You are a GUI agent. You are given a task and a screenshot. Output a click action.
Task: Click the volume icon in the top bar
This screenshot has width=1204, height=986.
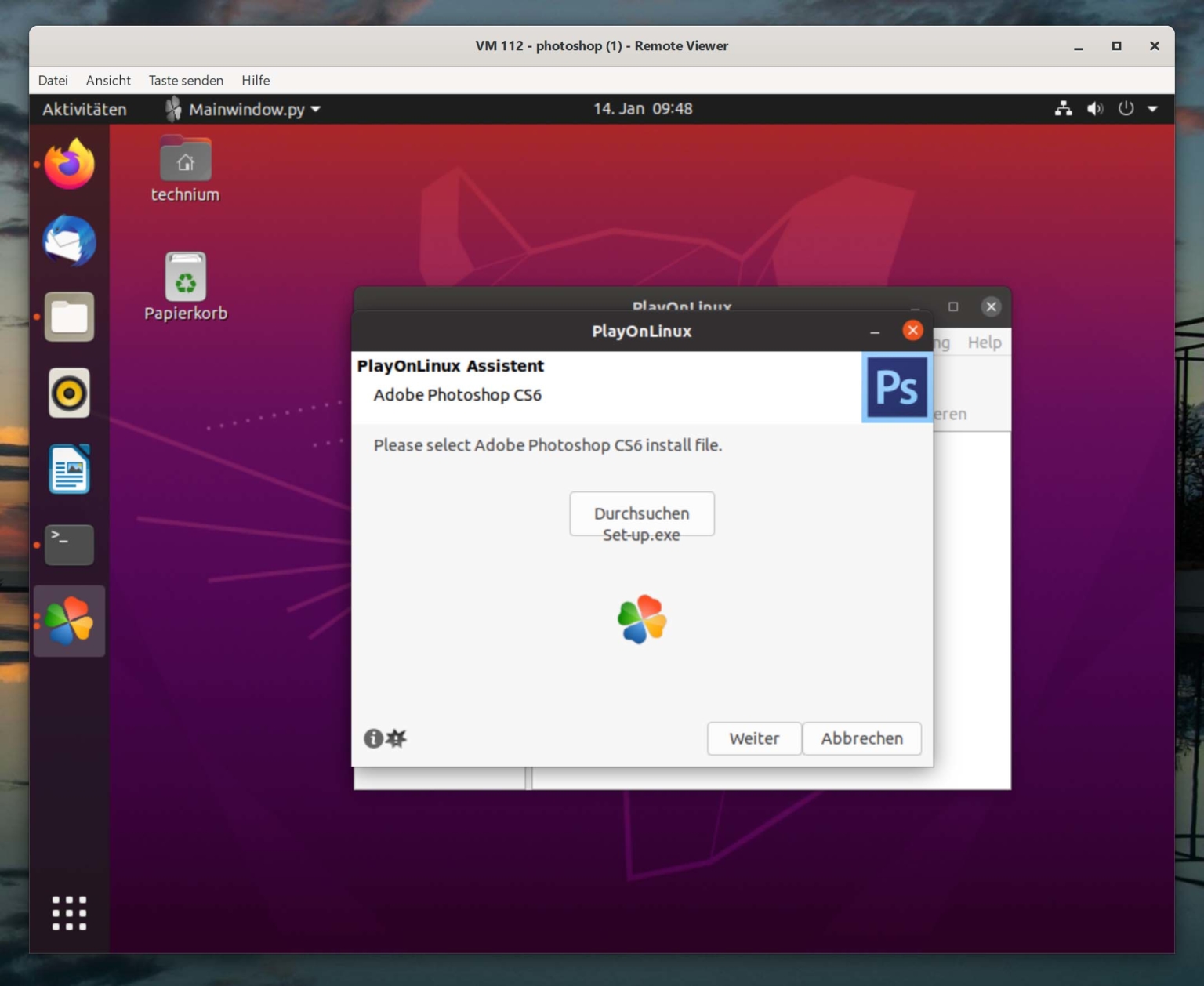click(x=1095, y=109)
